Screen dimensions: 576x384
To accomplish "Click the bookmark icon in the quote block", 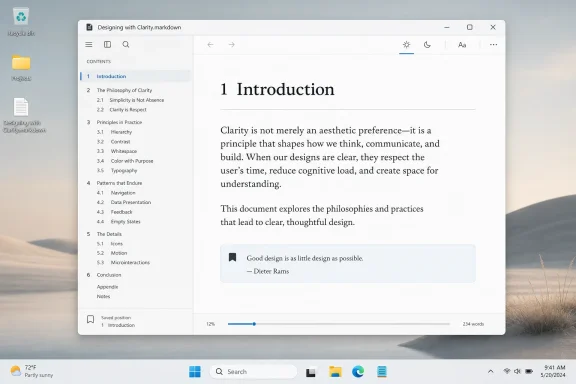I will (232, 257).
